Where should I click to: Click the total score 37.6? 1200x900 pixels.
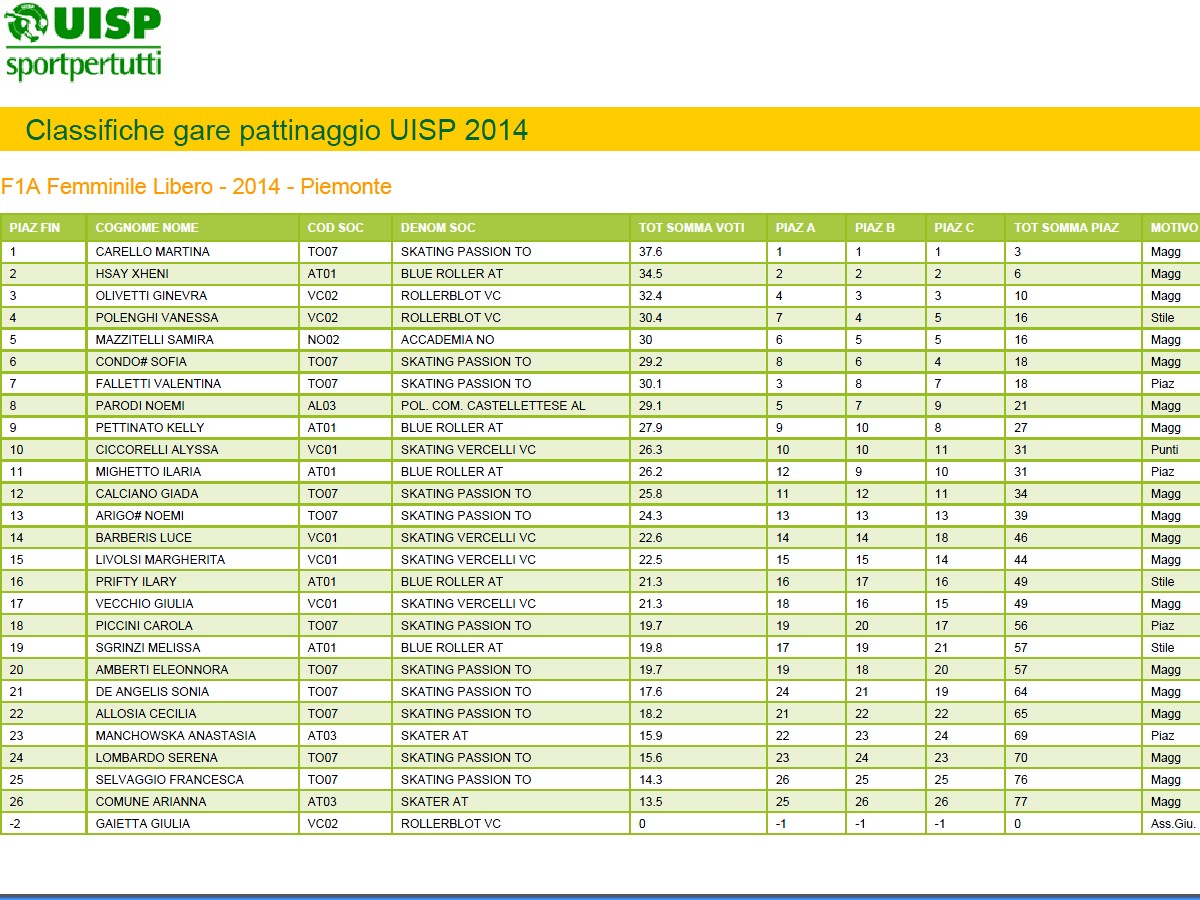click(x=651, y=252)
